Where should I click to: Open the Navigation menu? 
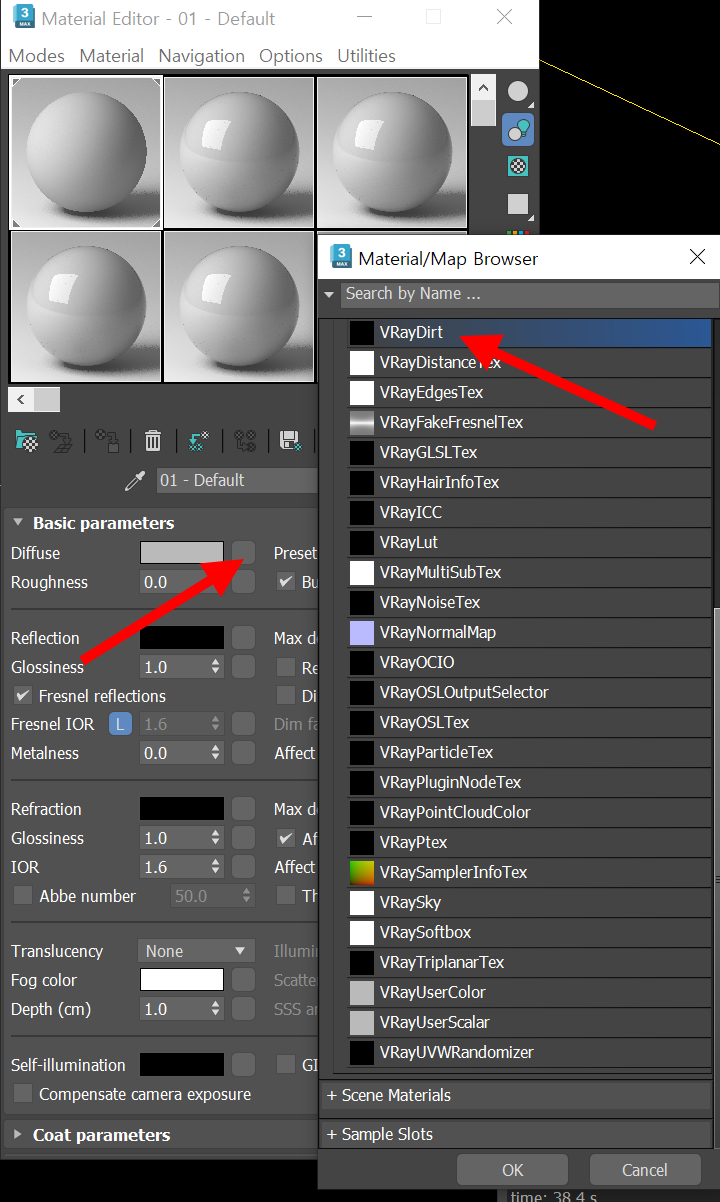click(x=202, y=56)
